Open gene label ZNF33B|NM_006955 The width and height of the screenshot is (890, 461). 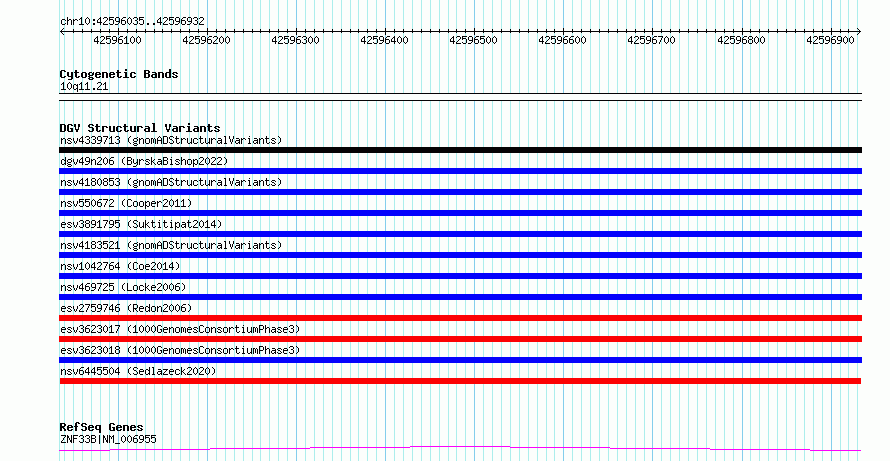[x=108, y=439]
